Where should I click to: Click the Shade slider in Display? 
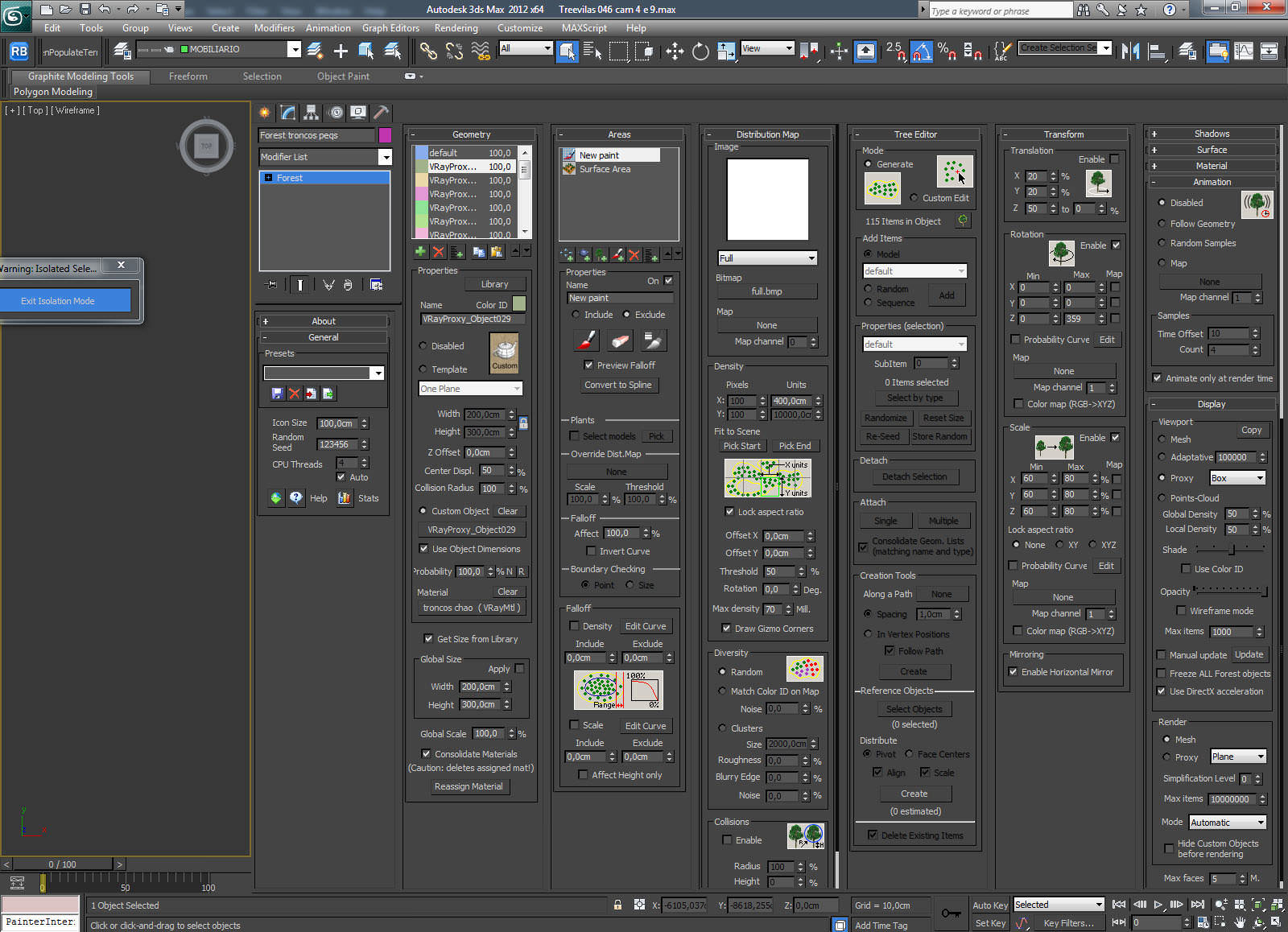click(x=1232, y=549)
